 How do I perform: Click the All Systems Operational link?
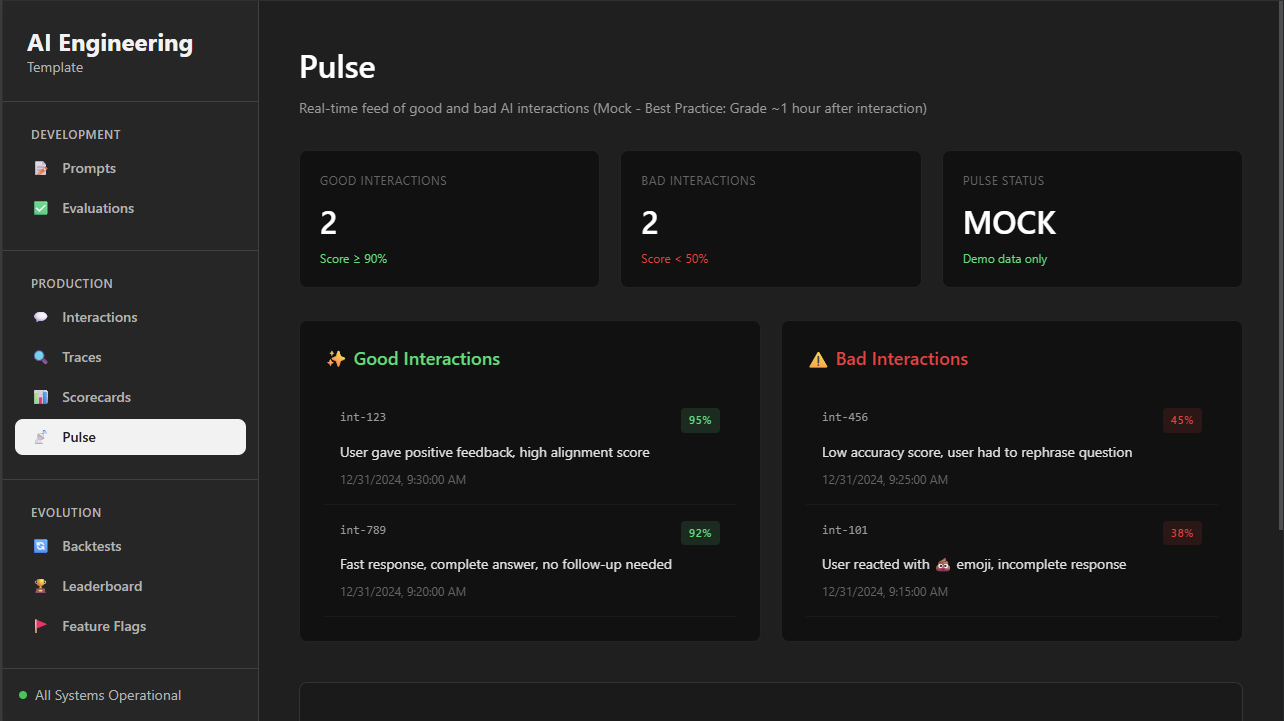click(108, 695)
